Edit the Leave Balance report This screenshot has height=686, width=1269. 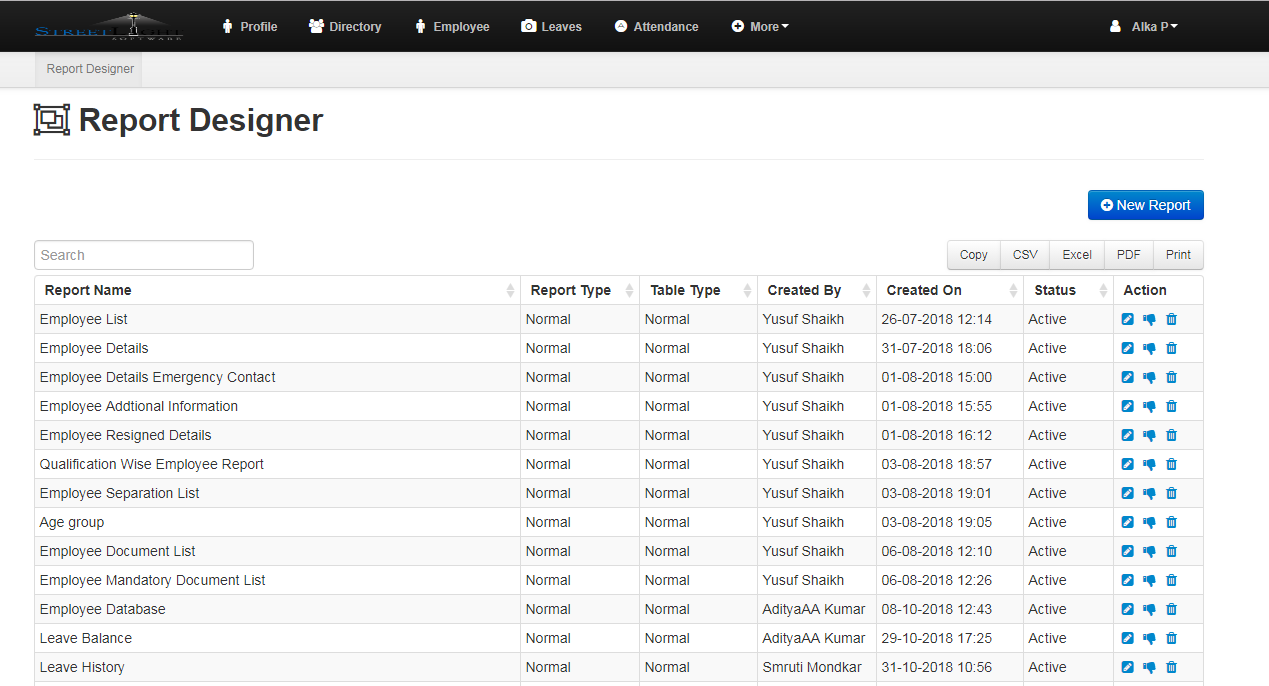(x=1128, y=639)
